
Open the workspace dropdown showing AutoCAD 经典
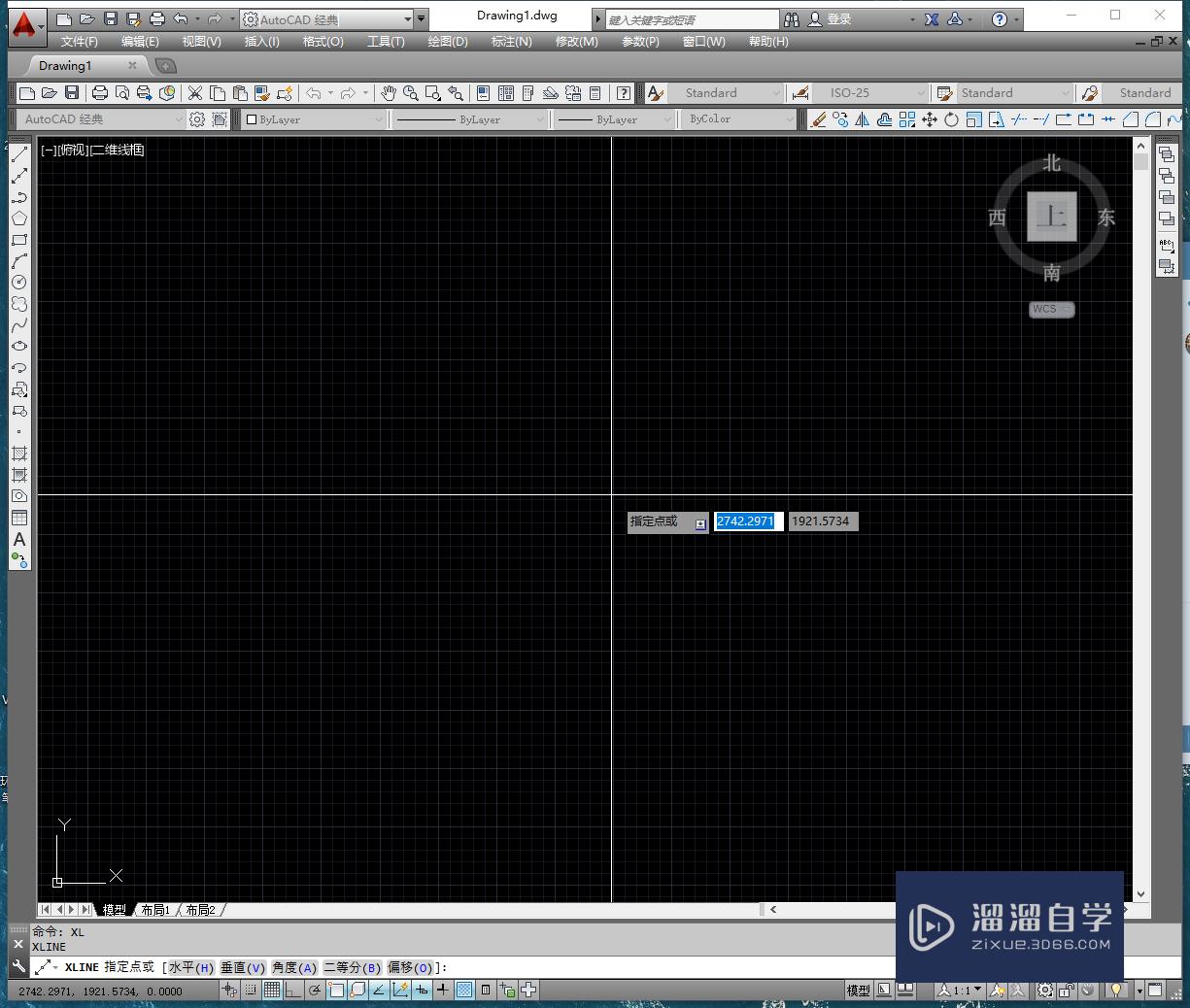click(x=180, y=118)
